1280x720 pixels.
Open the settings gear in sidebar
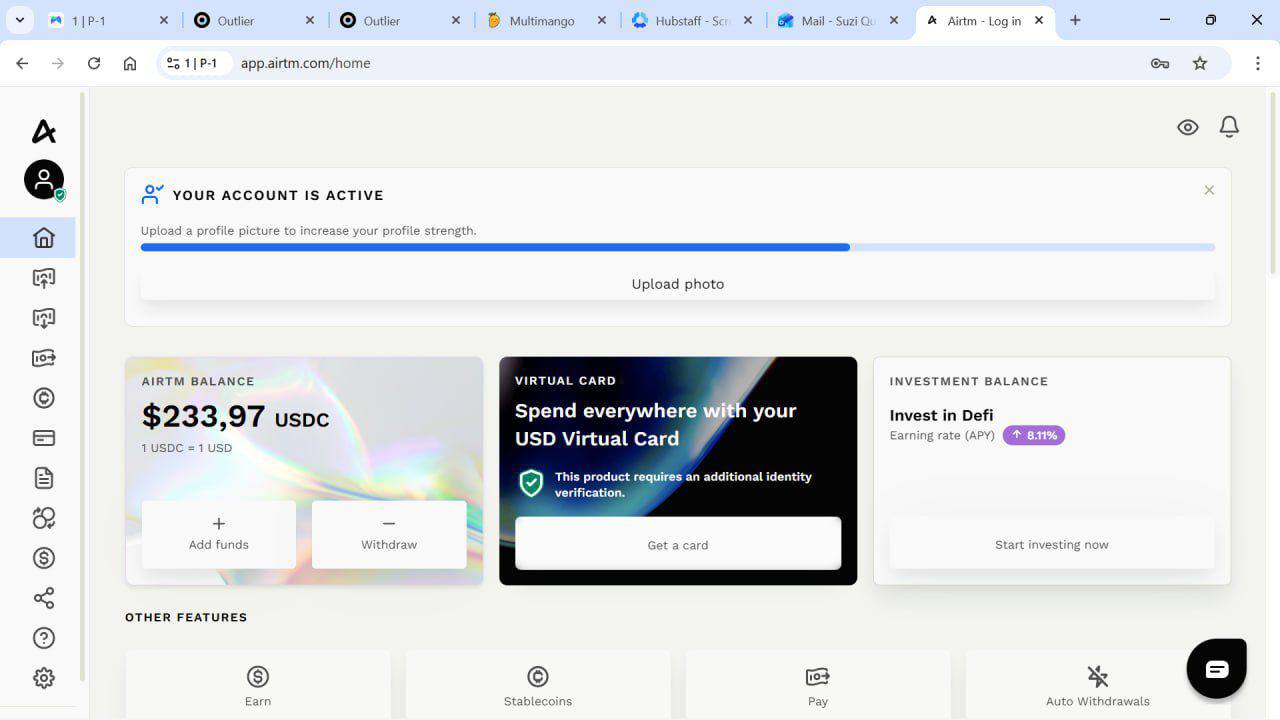click(x=44, y=678)
